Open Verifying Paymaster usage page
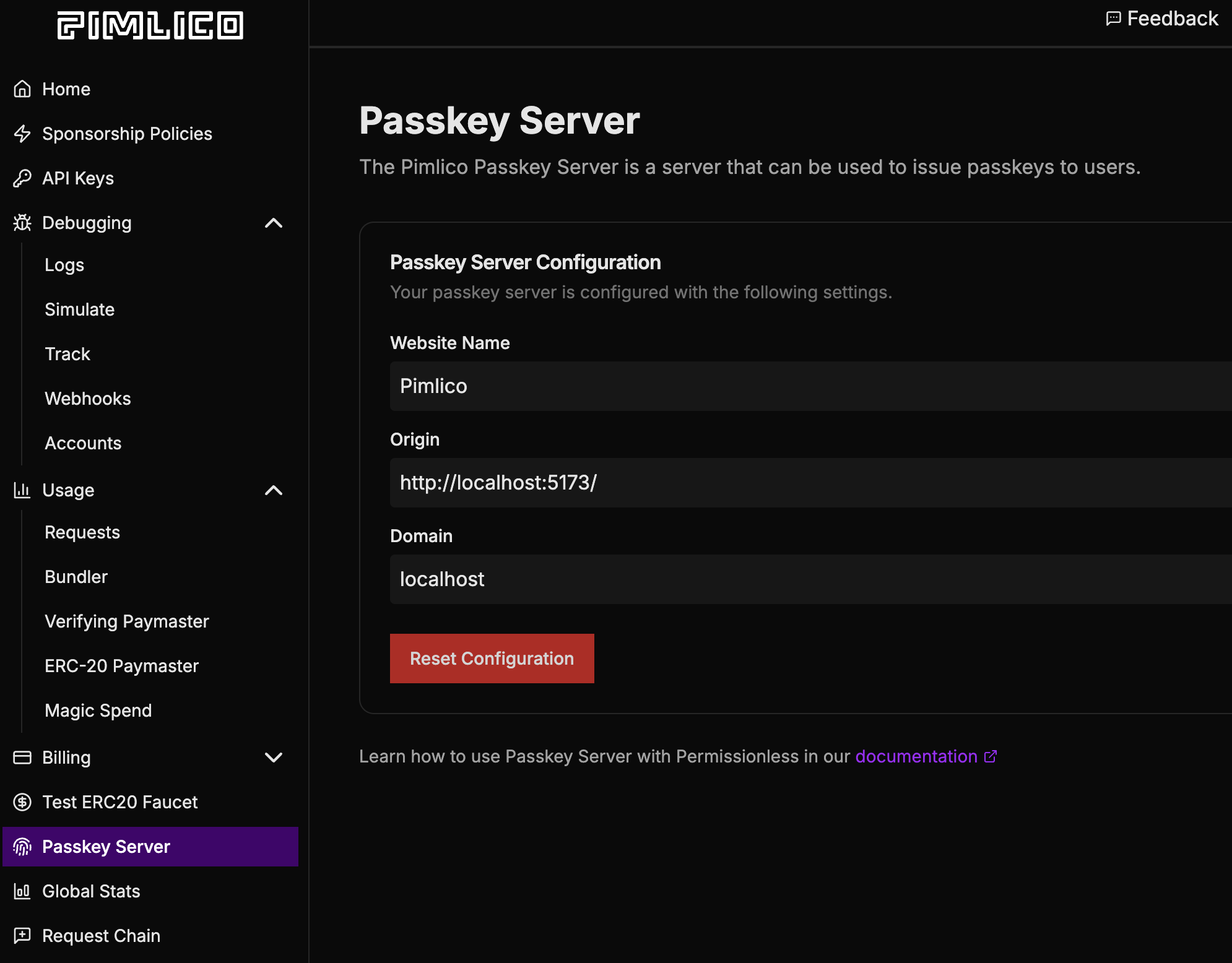This screenshot has width=1232, height=963. pos(127,621)
